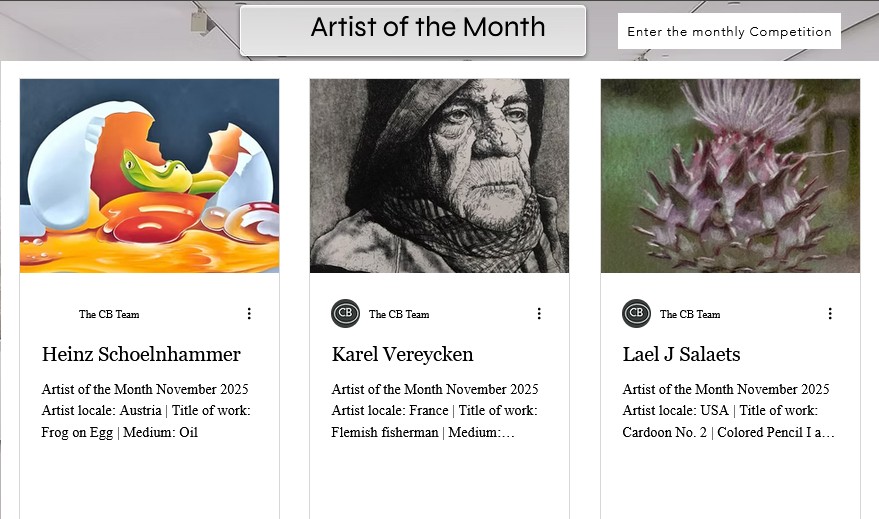Open more actions for Heinz Schoelnhammer post
This screenshot has height=519, width=879.
[x=249, y=314]
